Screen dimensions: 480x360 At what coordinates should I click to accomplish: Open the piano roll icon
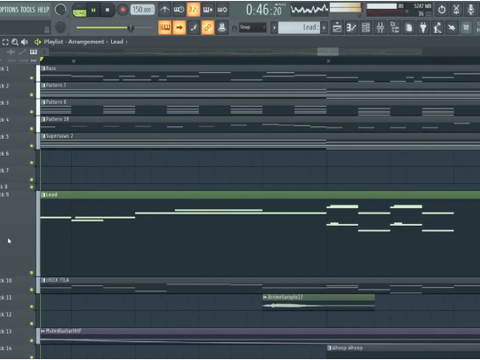tap(351, 28)
